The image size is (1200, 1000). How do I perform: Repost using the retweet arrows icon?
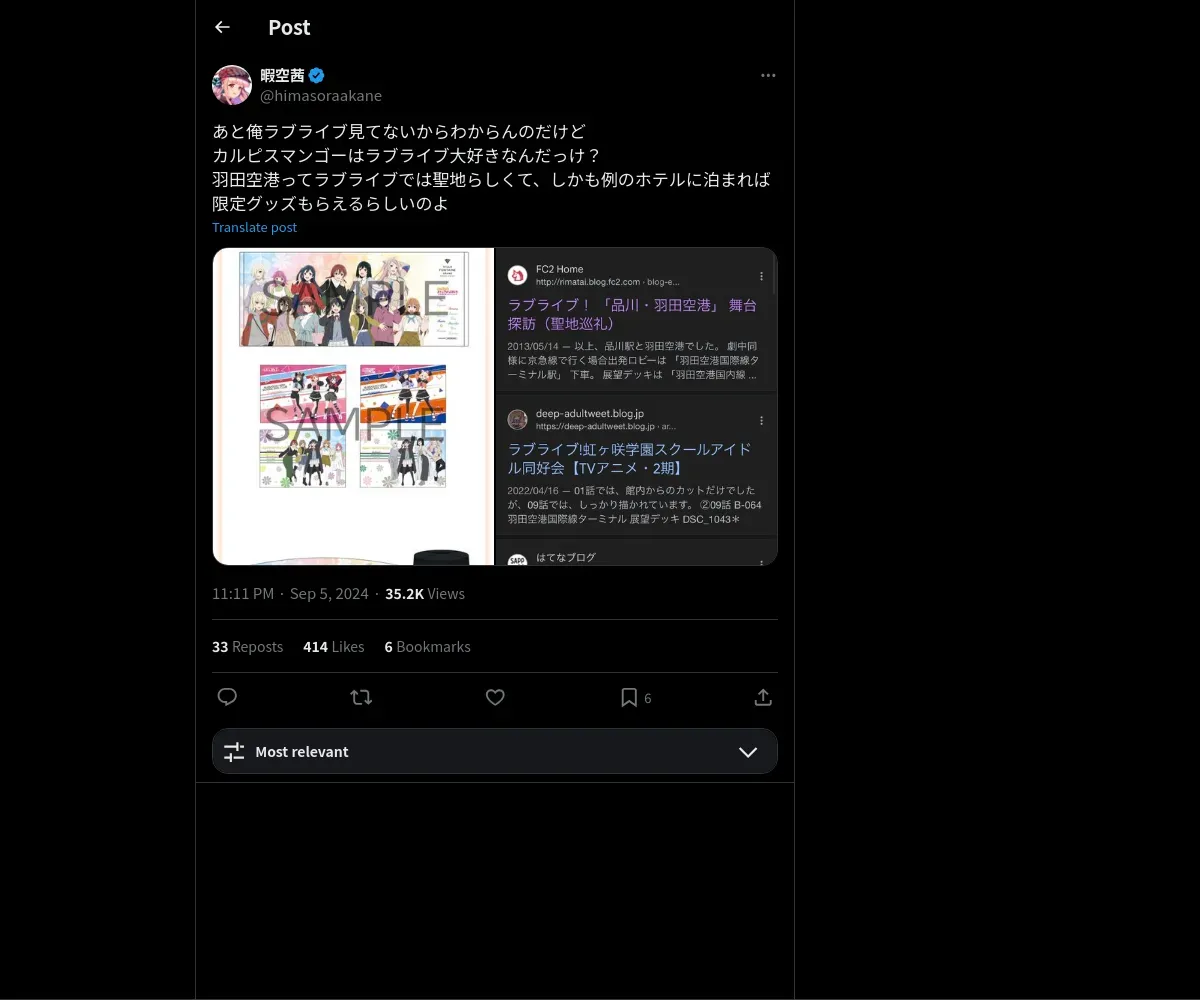tap(361, 697)
